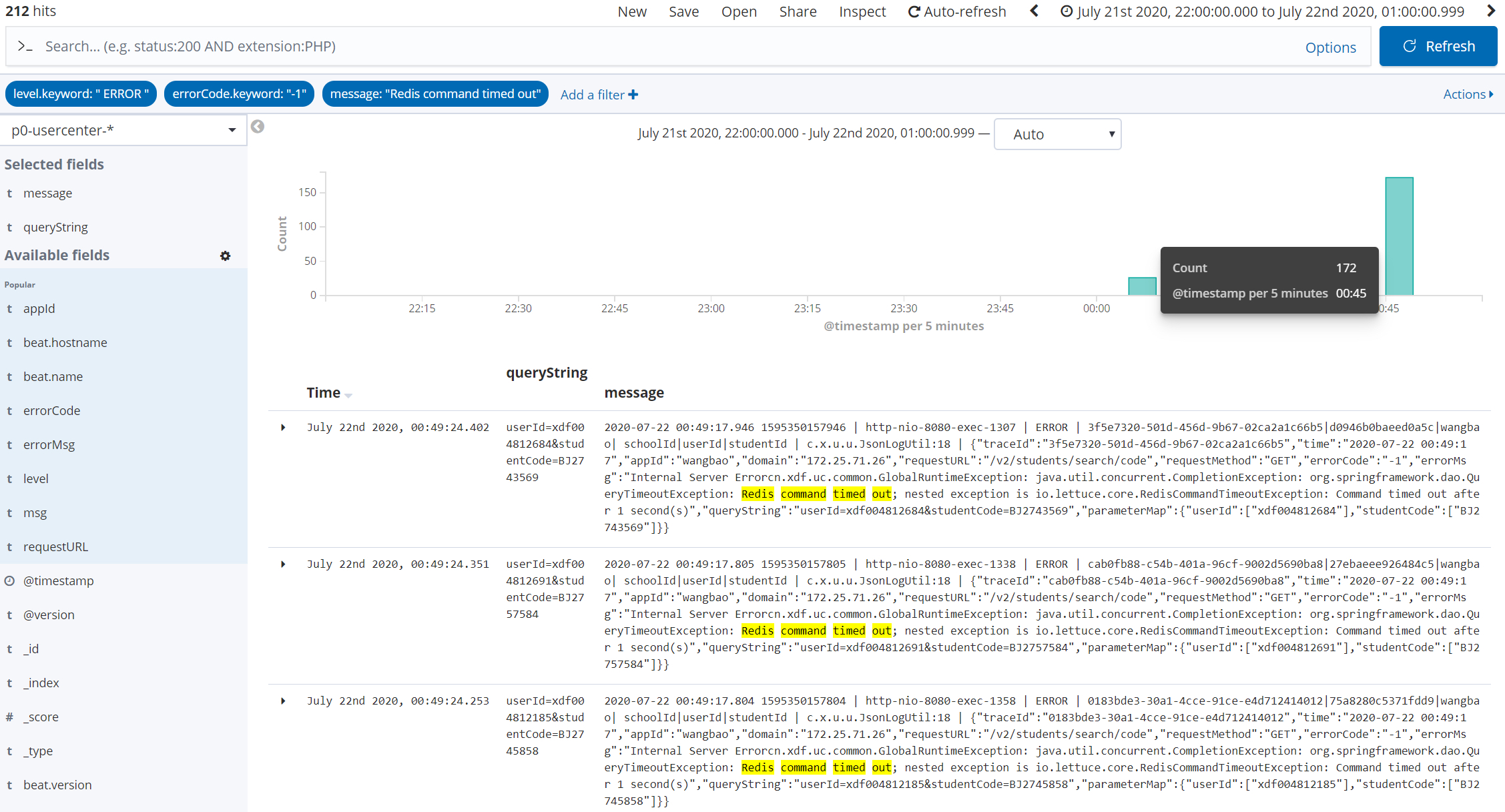Click into the search query input field
1505x812 pixels.
(x=601, y=46)
